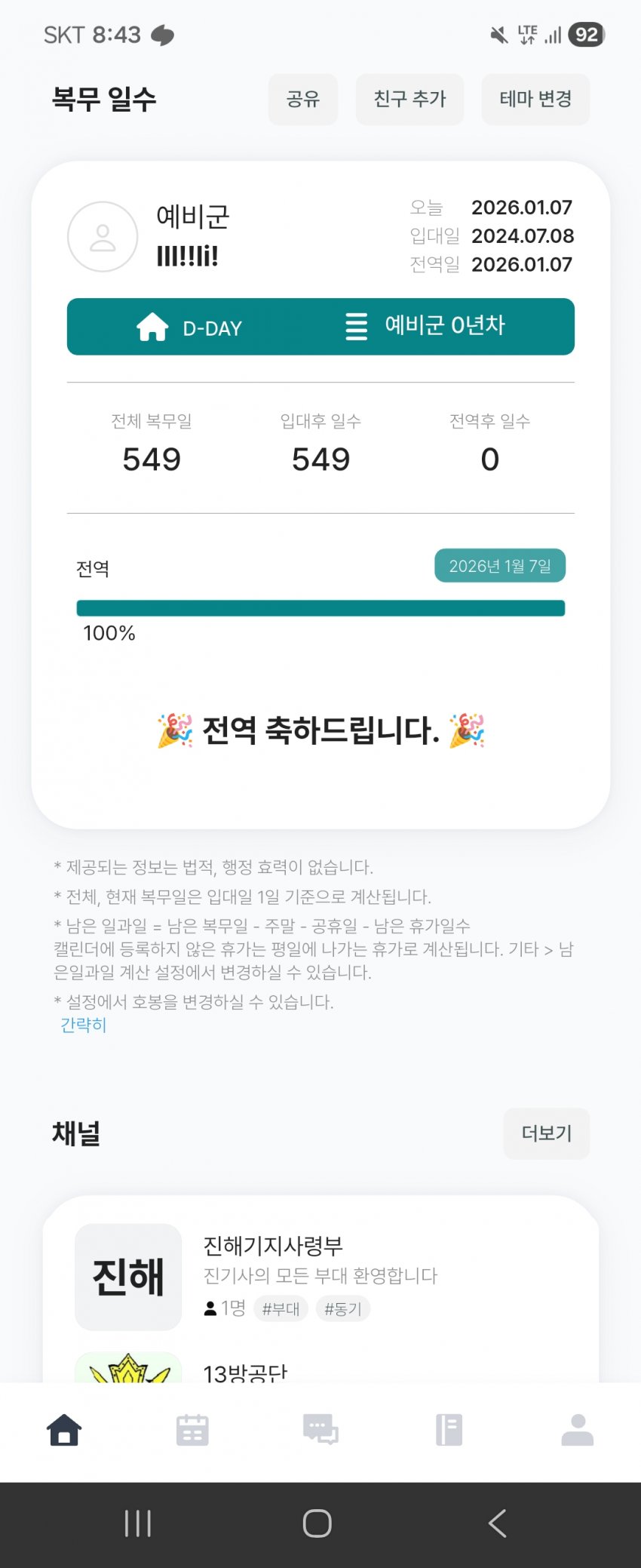The height and width of the screenshot is (1568, 641).
Task: Tap the house icon beside D-DAY
Action: point(152,327)
